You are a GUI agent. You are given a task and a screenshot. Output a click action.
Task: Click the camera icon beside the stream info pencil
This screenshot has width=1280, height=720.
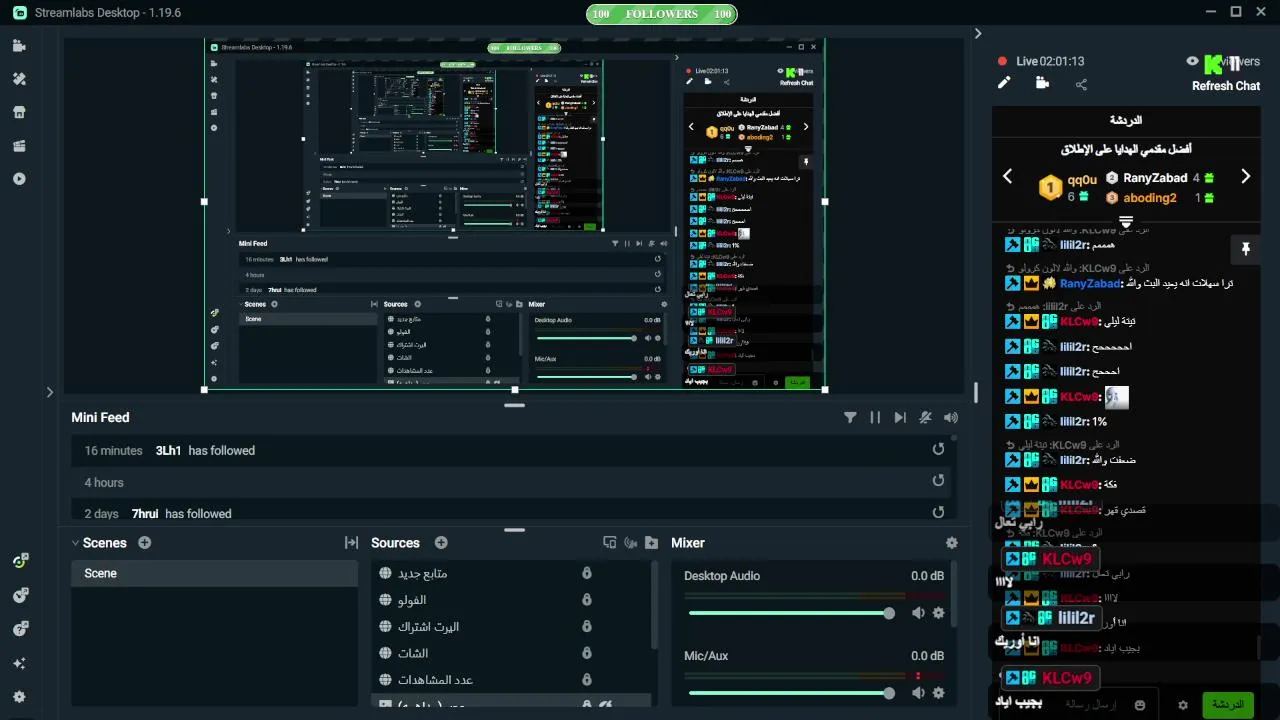[x=1042, y=84]
